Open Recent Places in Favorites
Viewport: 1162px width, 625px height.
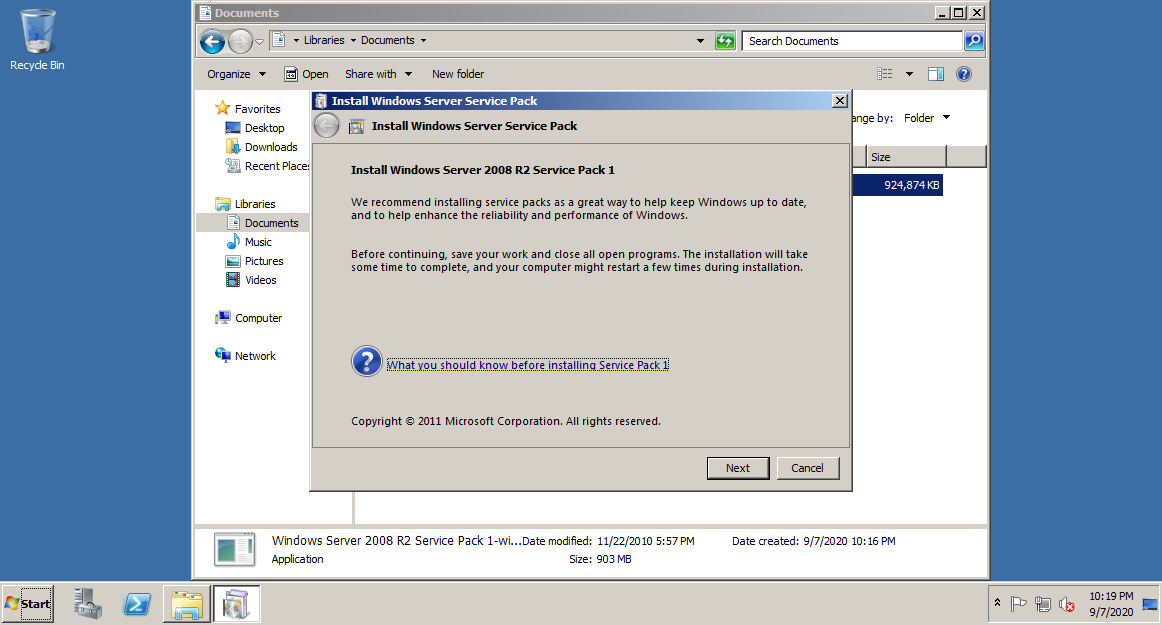tap(277, 167)
